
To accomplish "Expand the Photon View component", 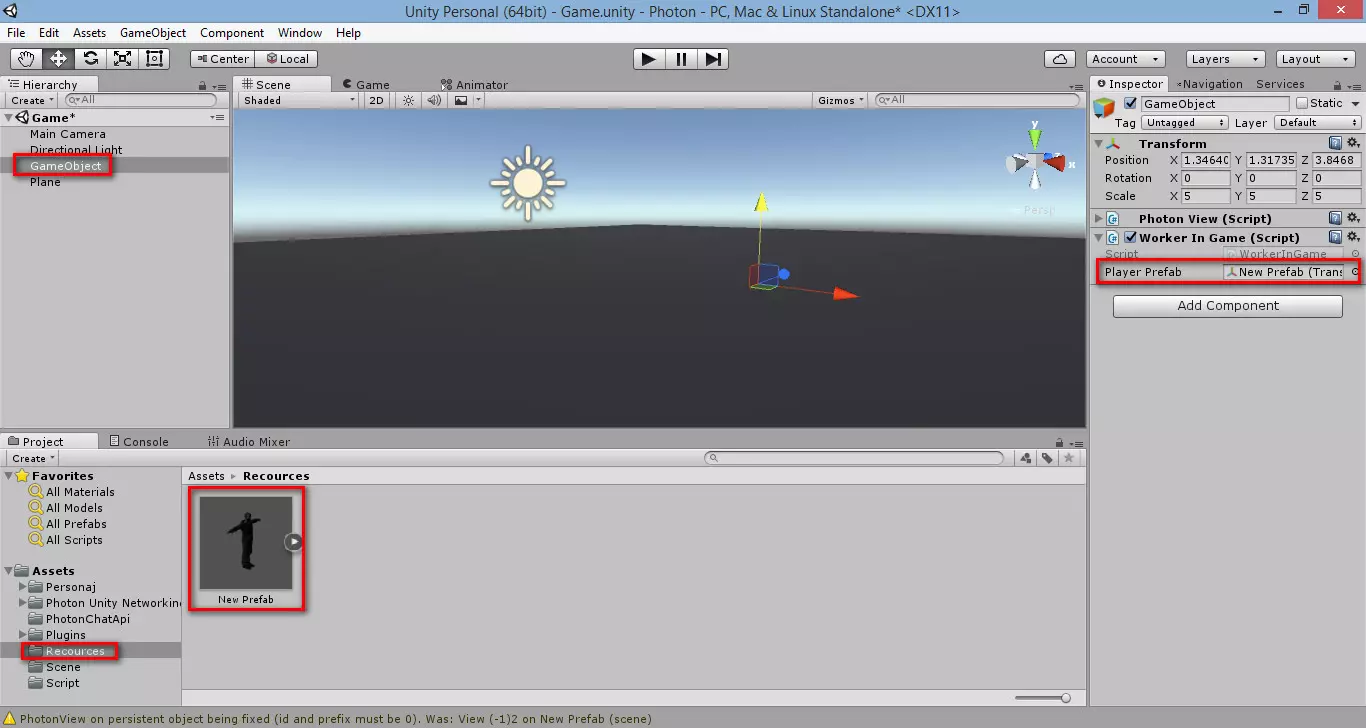I will [1099, 219].
